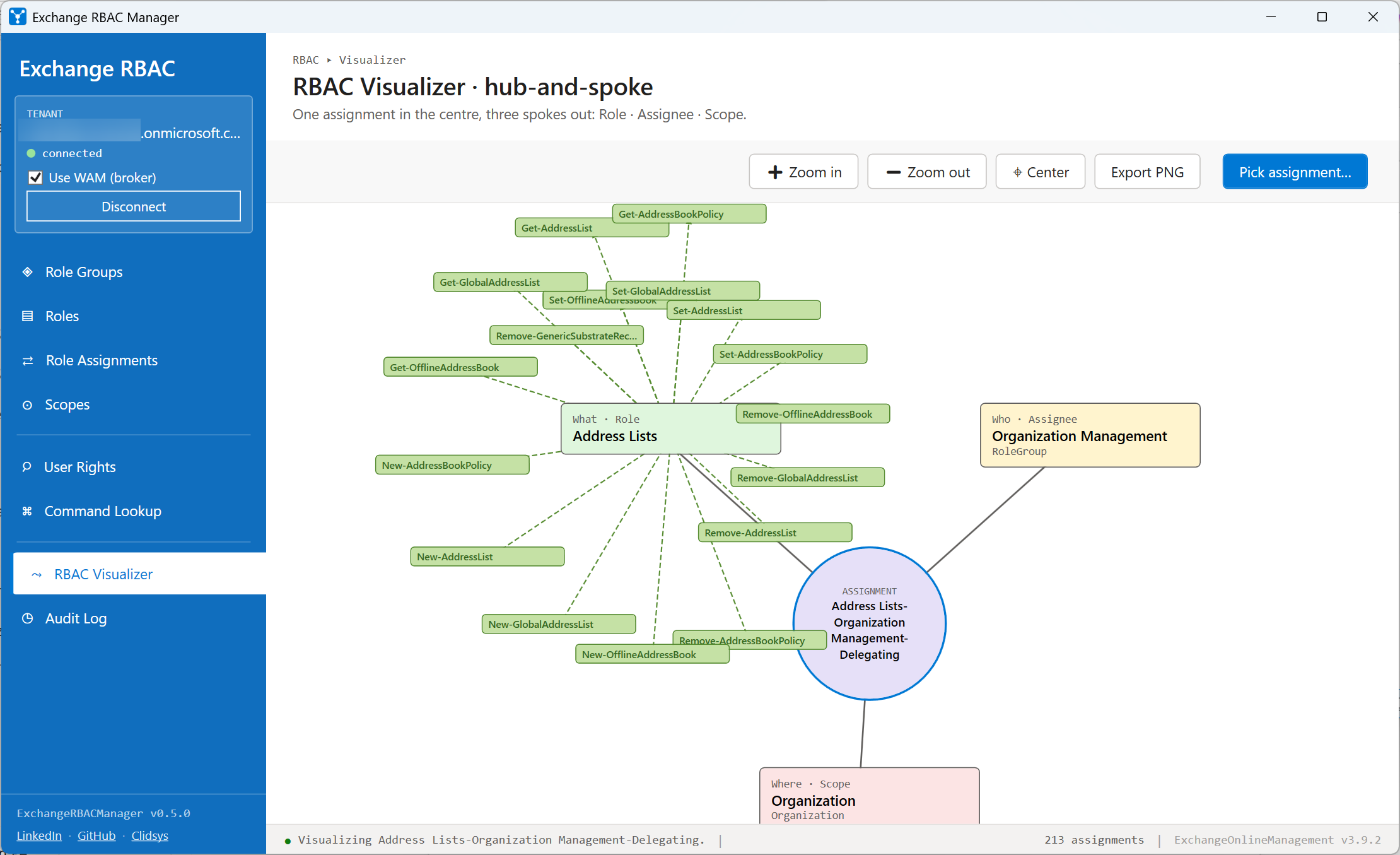Click the Get-AddressBookPolicy cmdlet node
Screen dimensions: 1400x855
(x=689, y=214)
